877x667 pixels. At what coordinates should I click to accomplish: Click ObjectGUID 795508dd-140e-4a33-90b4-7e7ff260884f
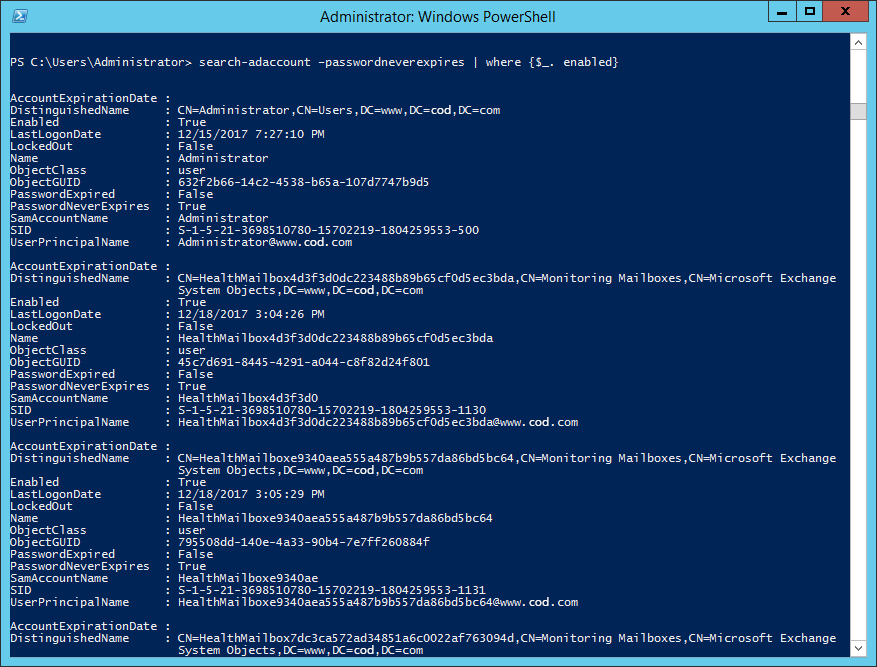tap(304, 542)
